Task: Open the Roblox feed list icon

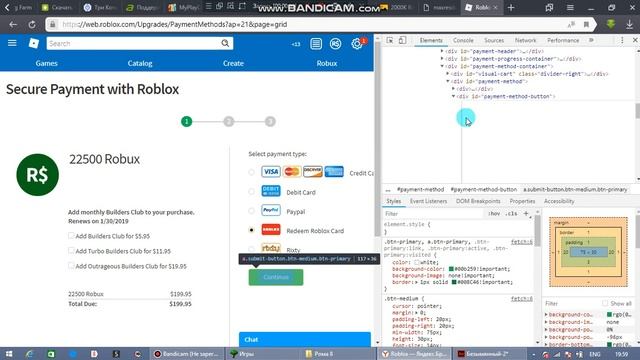Action: tap(316, 44)
